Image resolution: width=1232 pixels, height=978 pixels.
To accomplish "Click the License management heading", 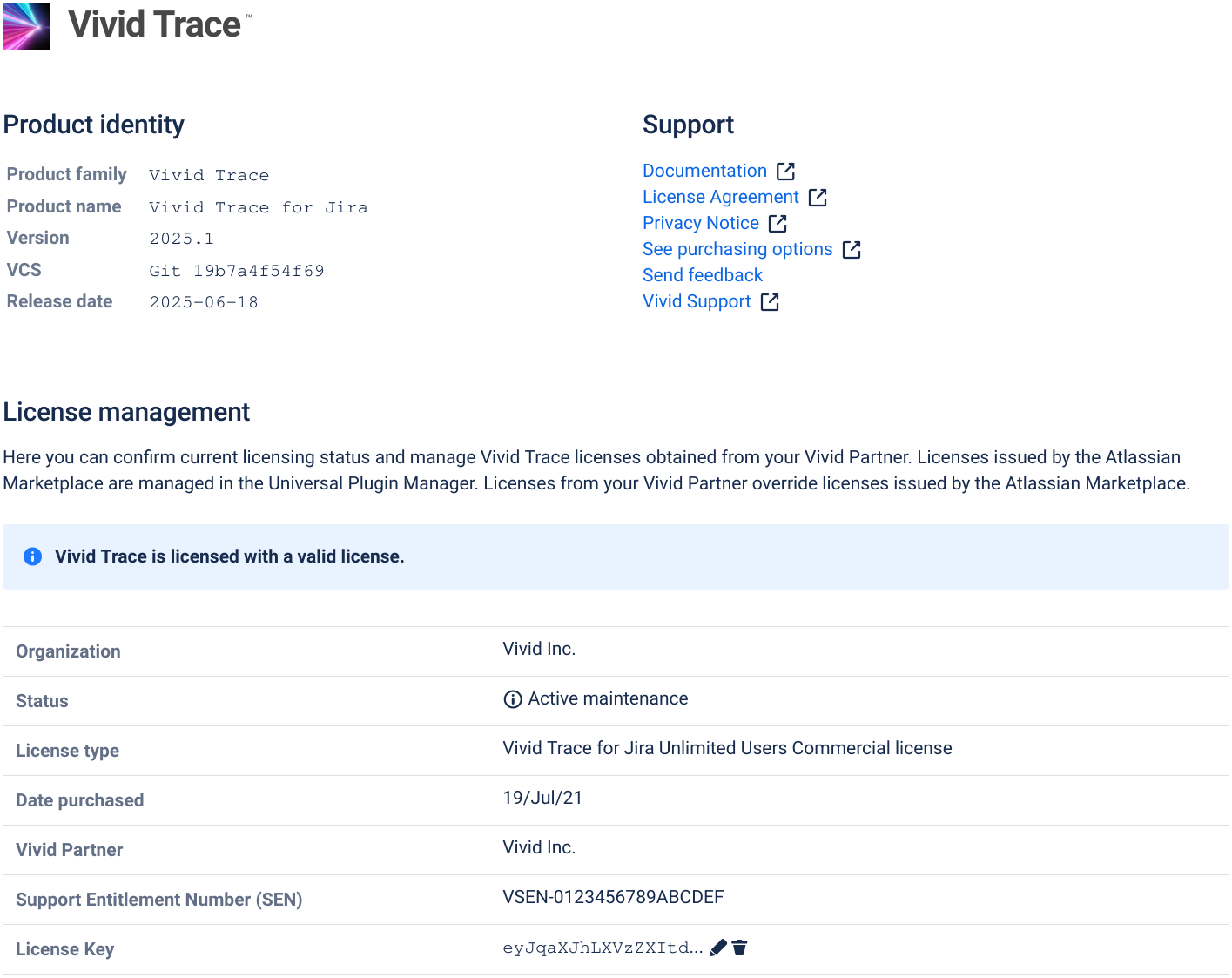I will (126, 412).
